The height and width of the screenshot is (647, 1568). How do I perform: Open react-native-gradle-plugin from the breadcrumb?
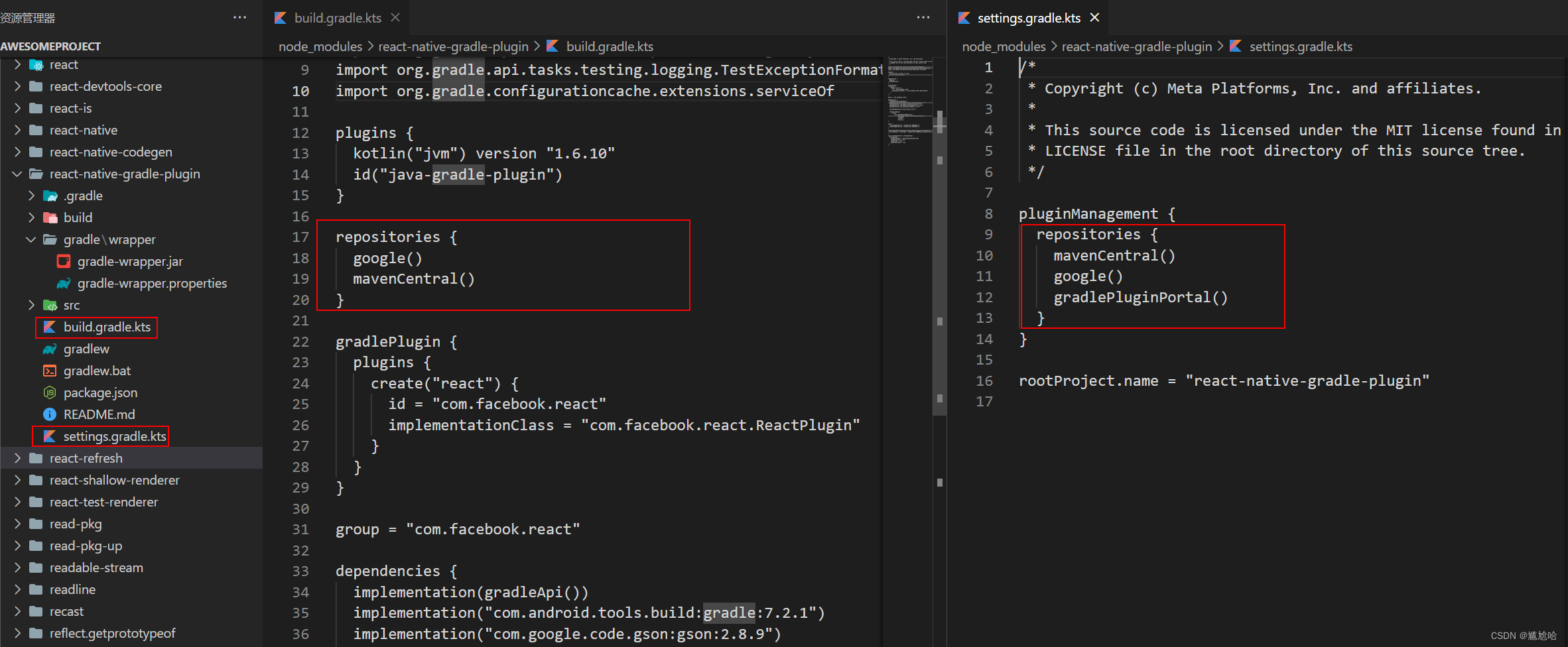(453, 46)
